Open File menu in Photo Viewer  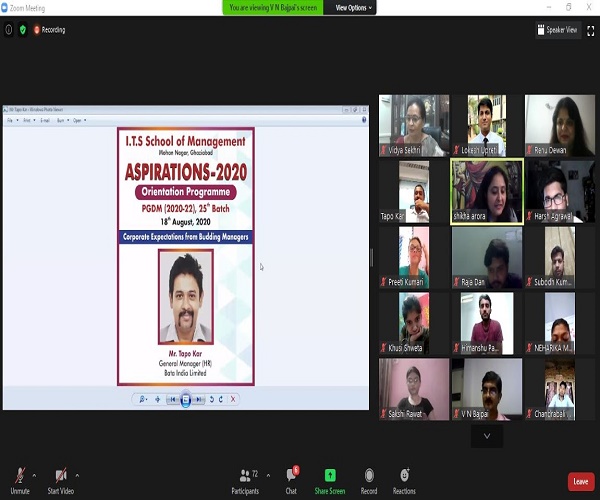point(12,121)
